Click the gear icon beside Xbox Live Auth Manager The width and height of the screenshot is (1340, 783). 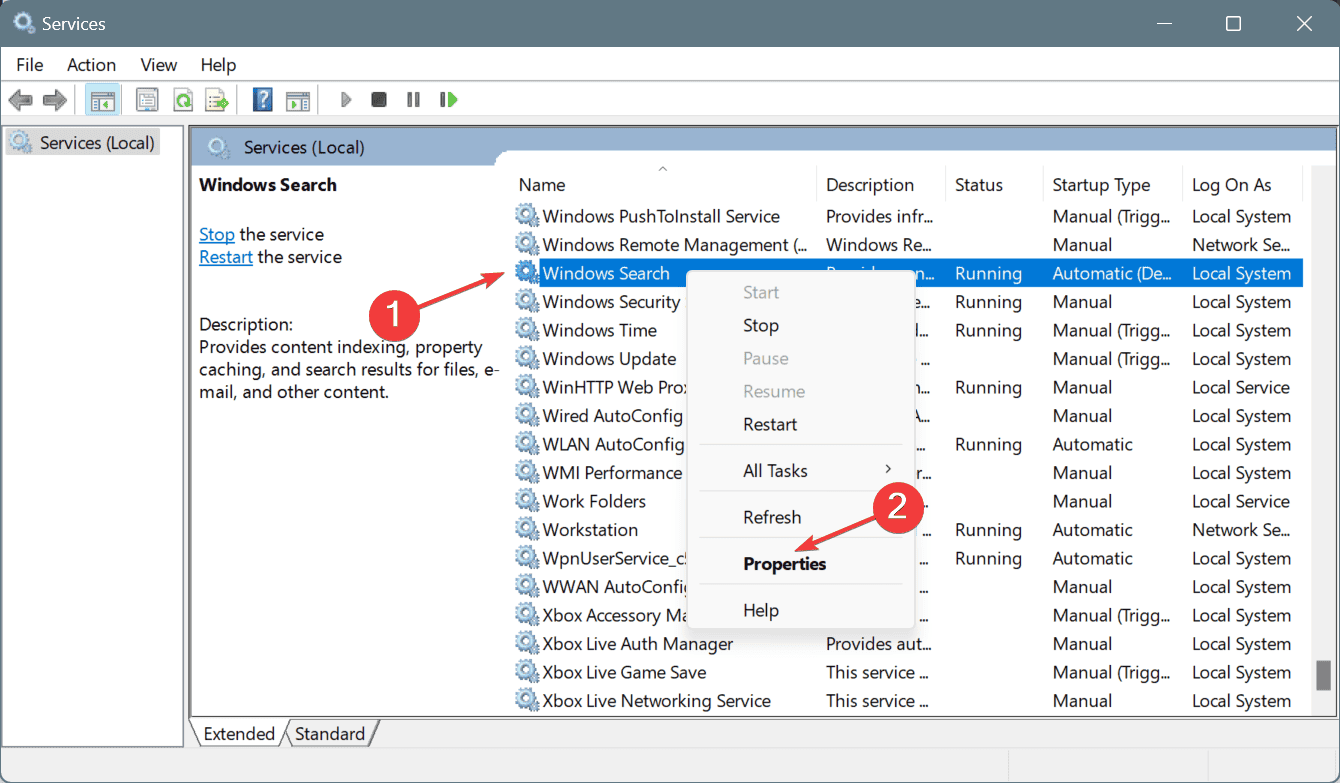pyautogui.click(x=526, y=644)
